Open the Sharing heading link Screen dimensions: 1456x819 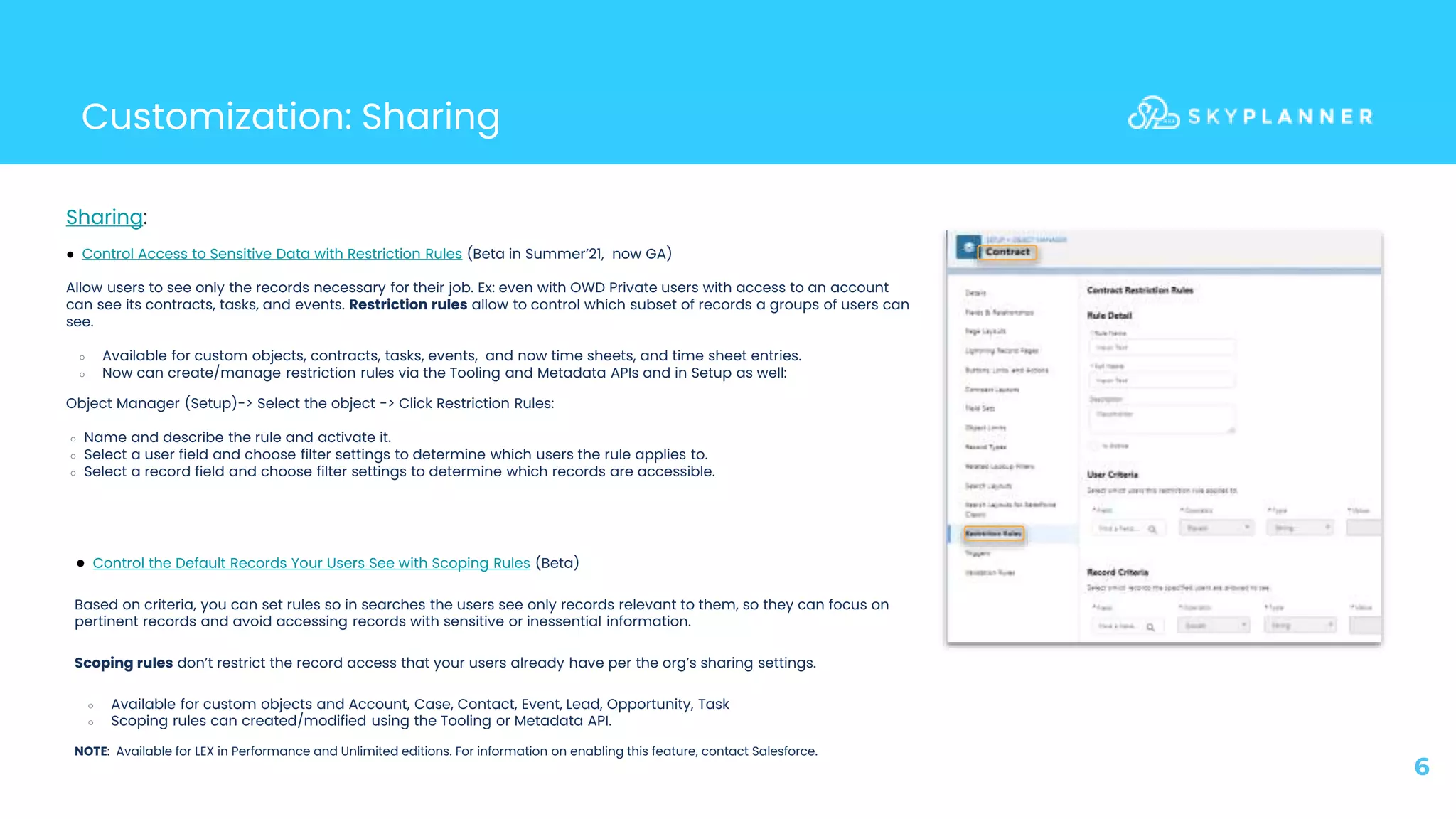coord(105,218)
